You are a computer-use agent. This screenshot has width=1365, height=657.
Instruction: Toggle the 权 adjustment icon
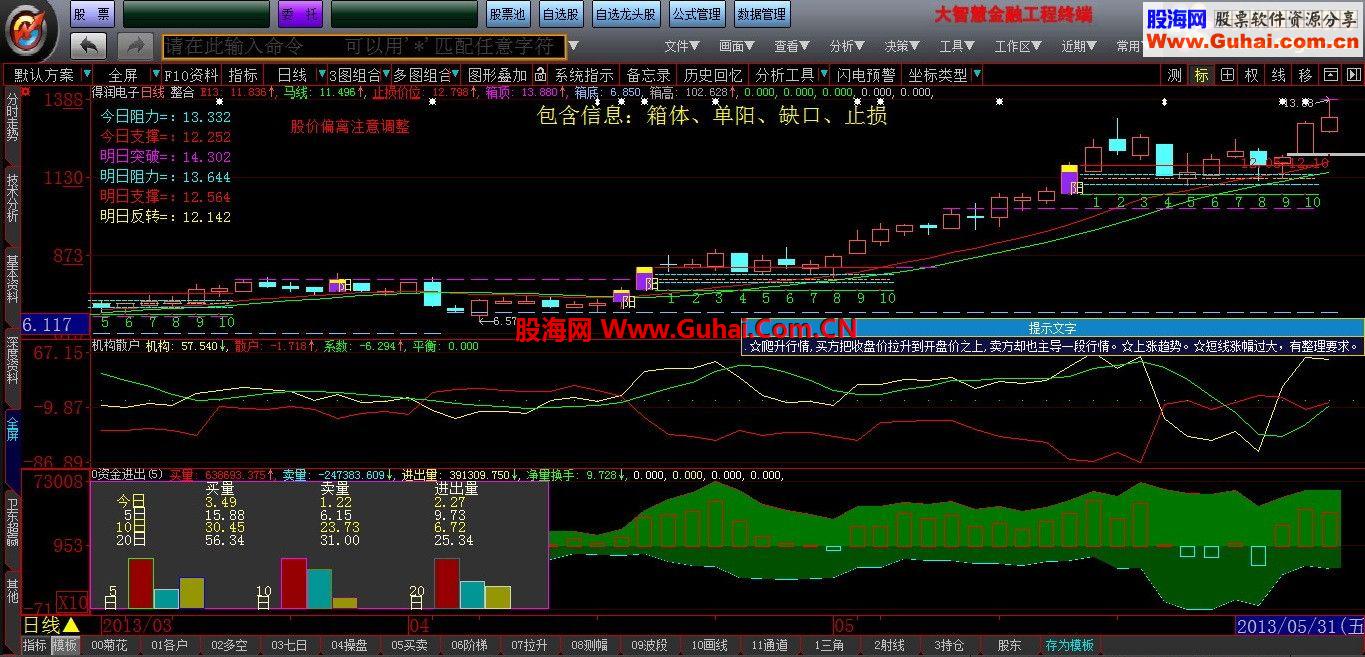[1252, 75]
